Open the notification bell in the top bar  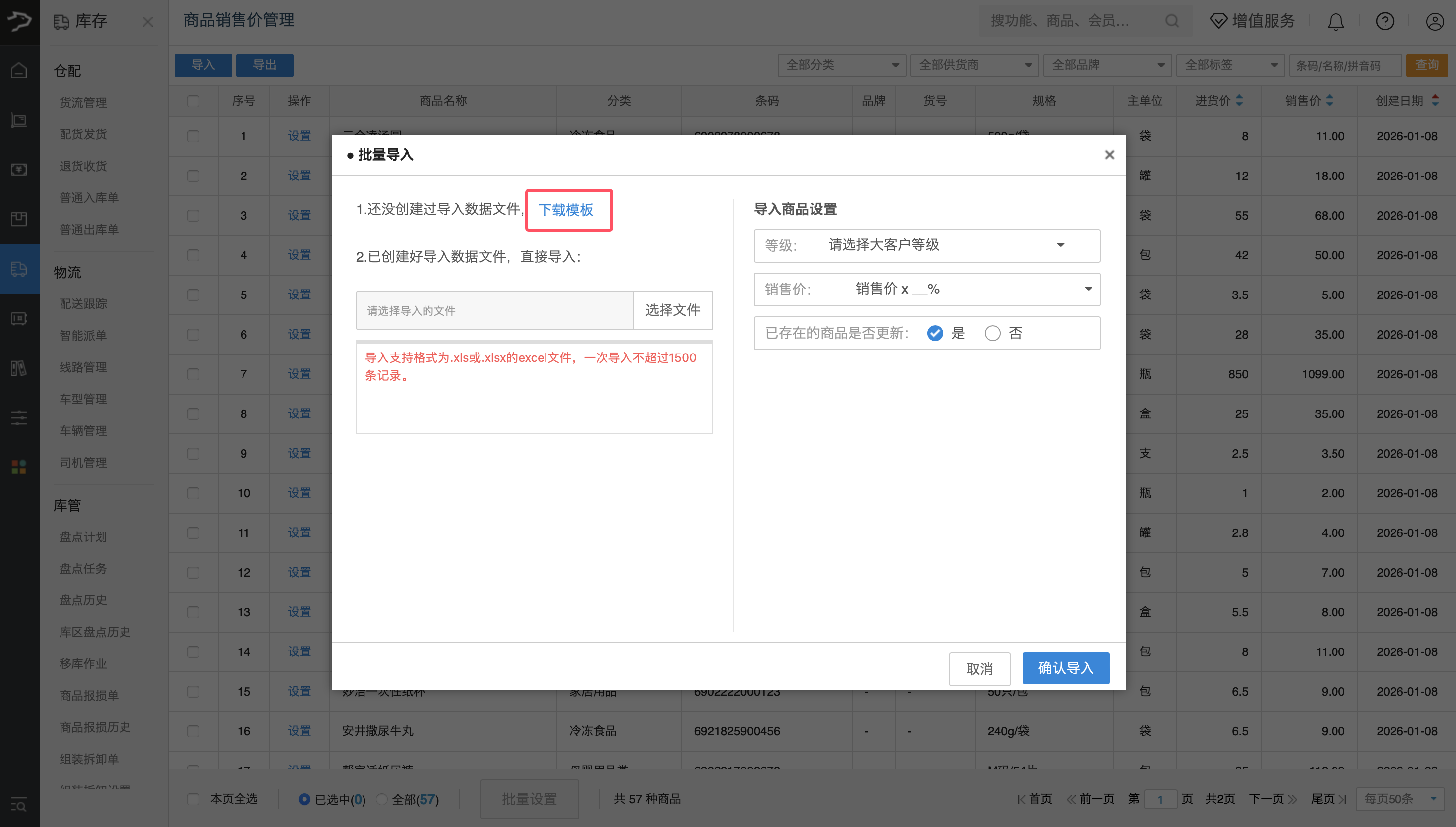pos(1335,21)
